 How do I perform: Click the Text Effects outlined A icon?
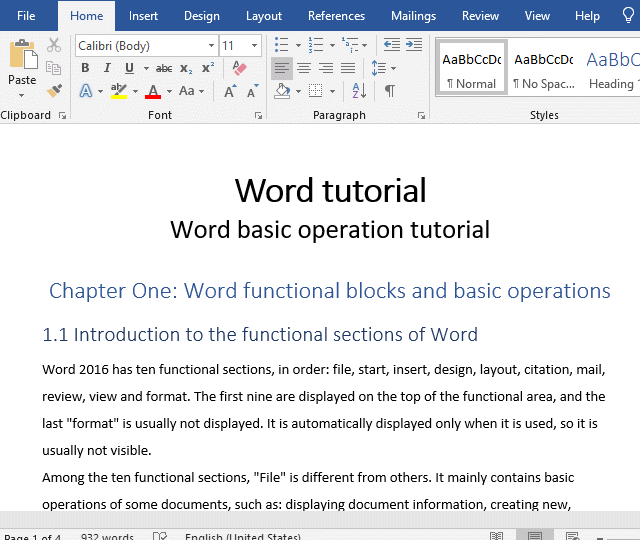pyautogui.click(x=86, y=91)
